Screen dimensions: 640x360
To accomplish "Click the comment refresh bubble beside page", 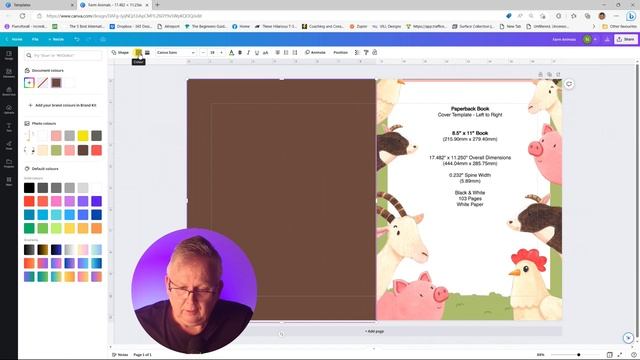I will (569, 84).
